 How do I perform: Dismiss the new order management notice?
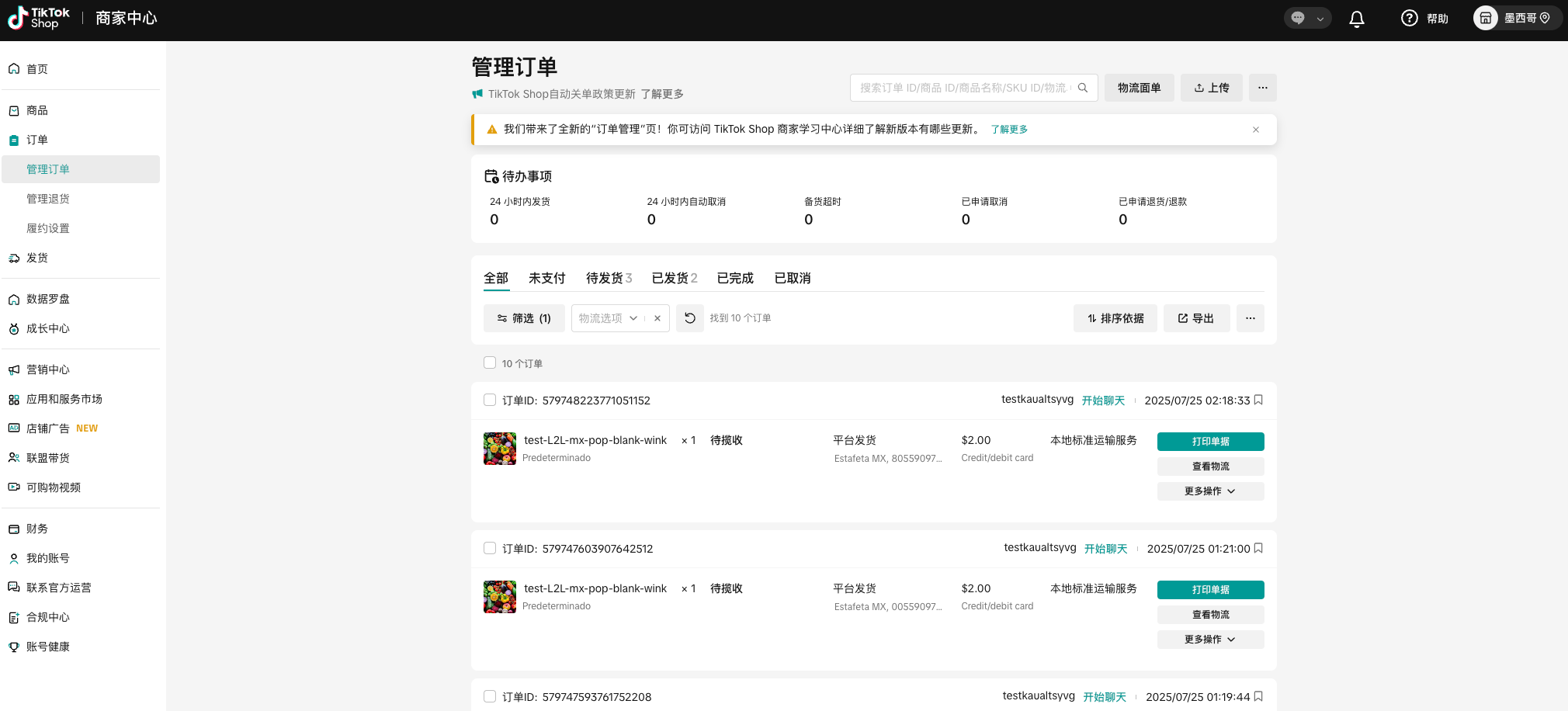click(1256, 130)
